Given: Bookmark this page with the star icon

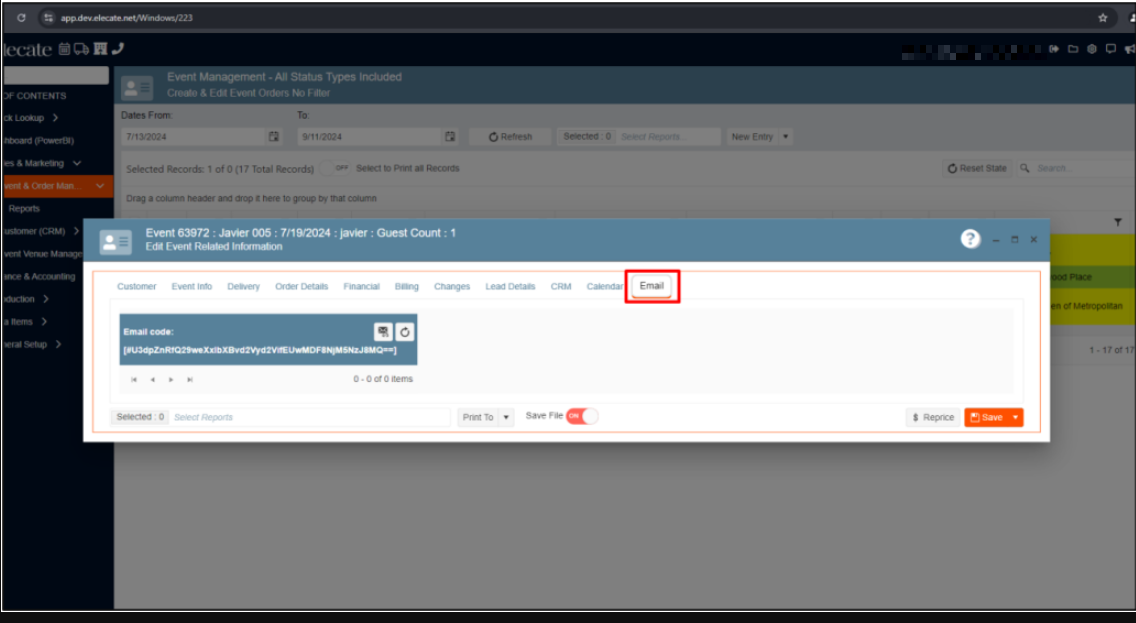Looking at the screenshot, I should [x=1102, y=18].
